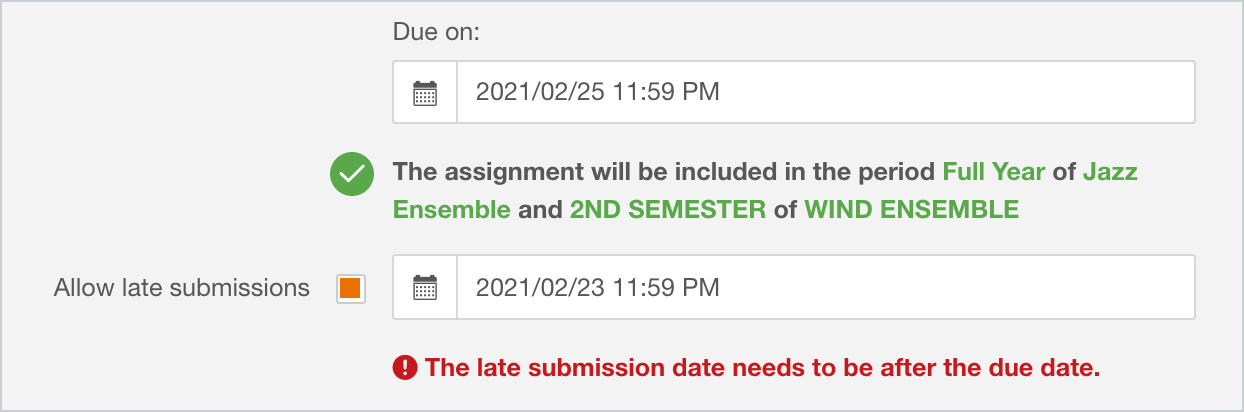Screen dimensions: 1244x412
Task: Click the Due on: field label
Action: [x=437, y=32]
